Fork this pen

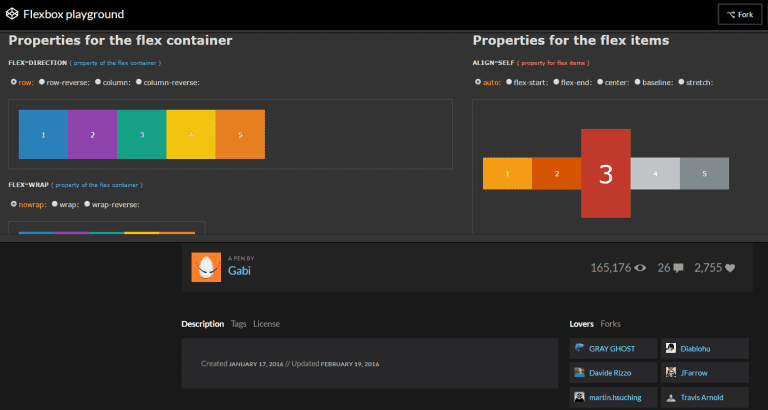(739, 15)
